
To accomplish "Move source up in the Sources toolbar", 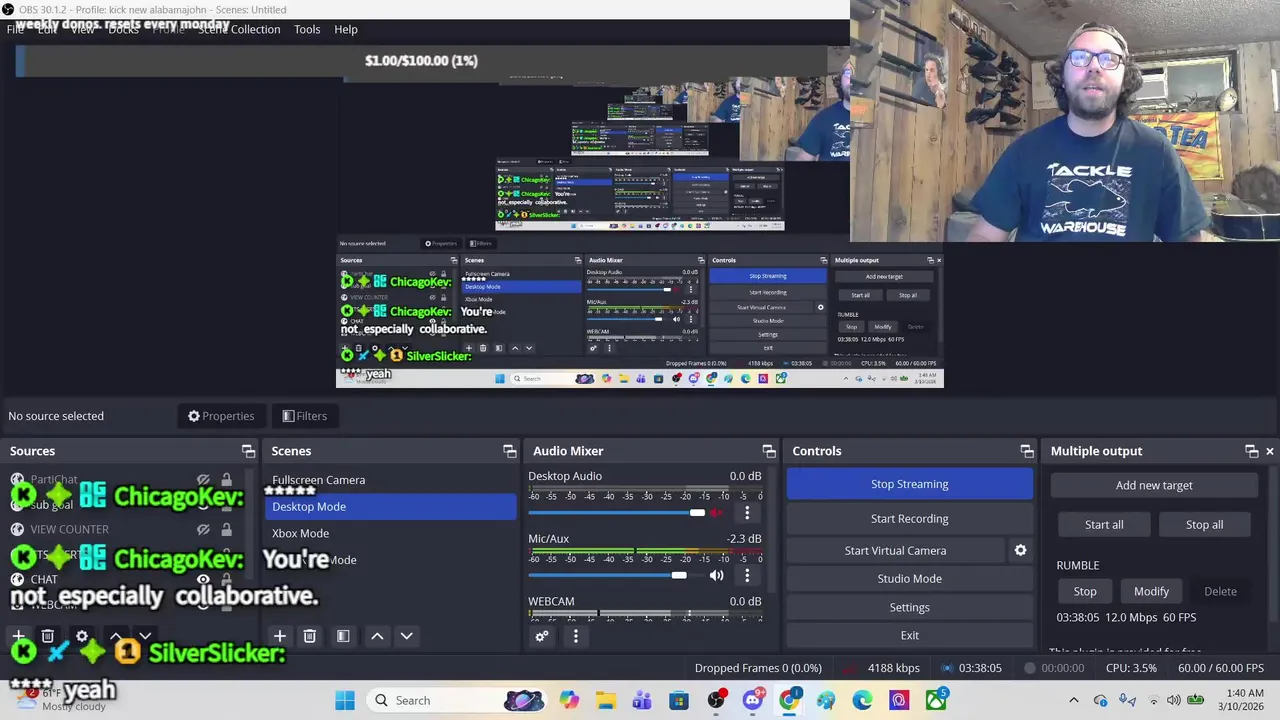I will (x=116, y=636).
